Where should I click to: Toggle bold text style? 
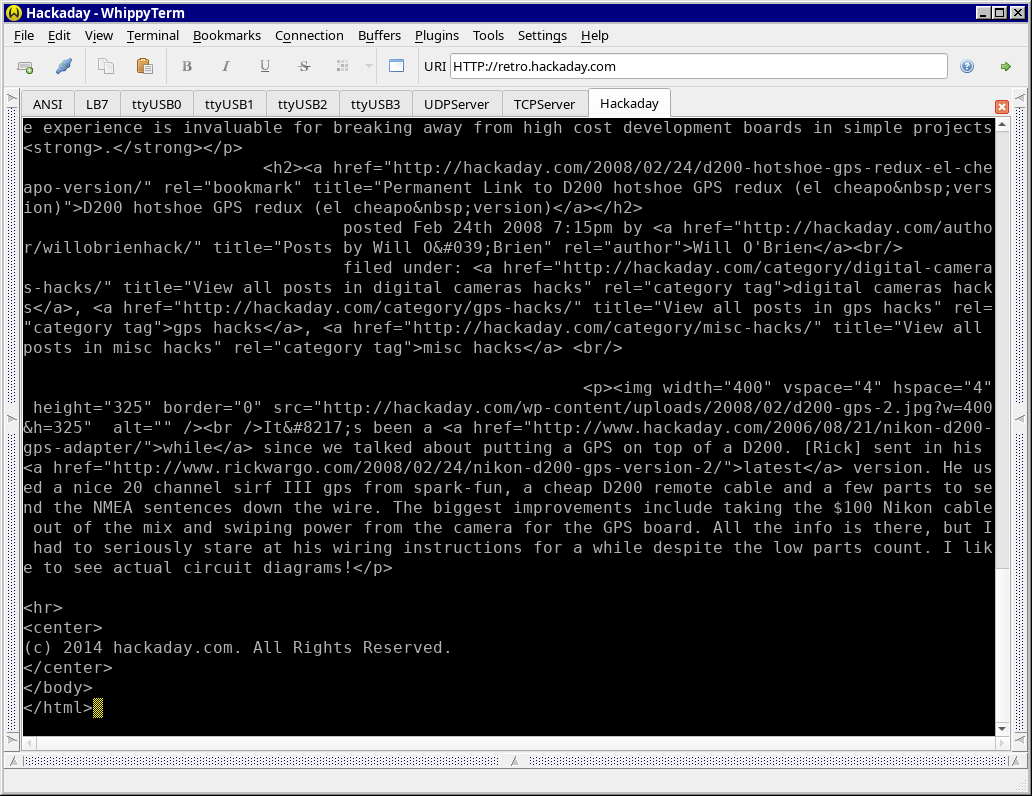186,67
